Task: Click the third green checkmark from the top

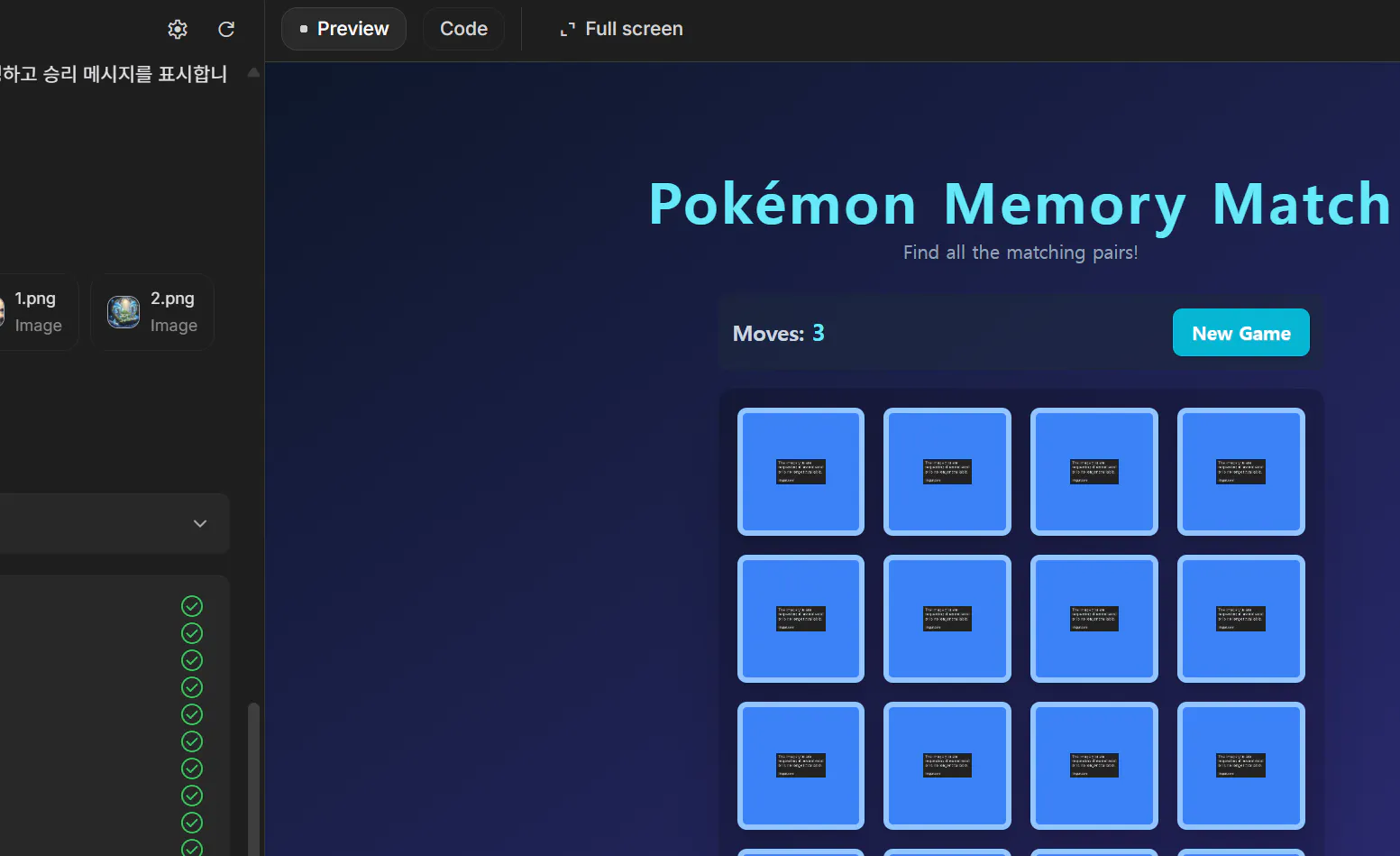Action: (192, 660)
